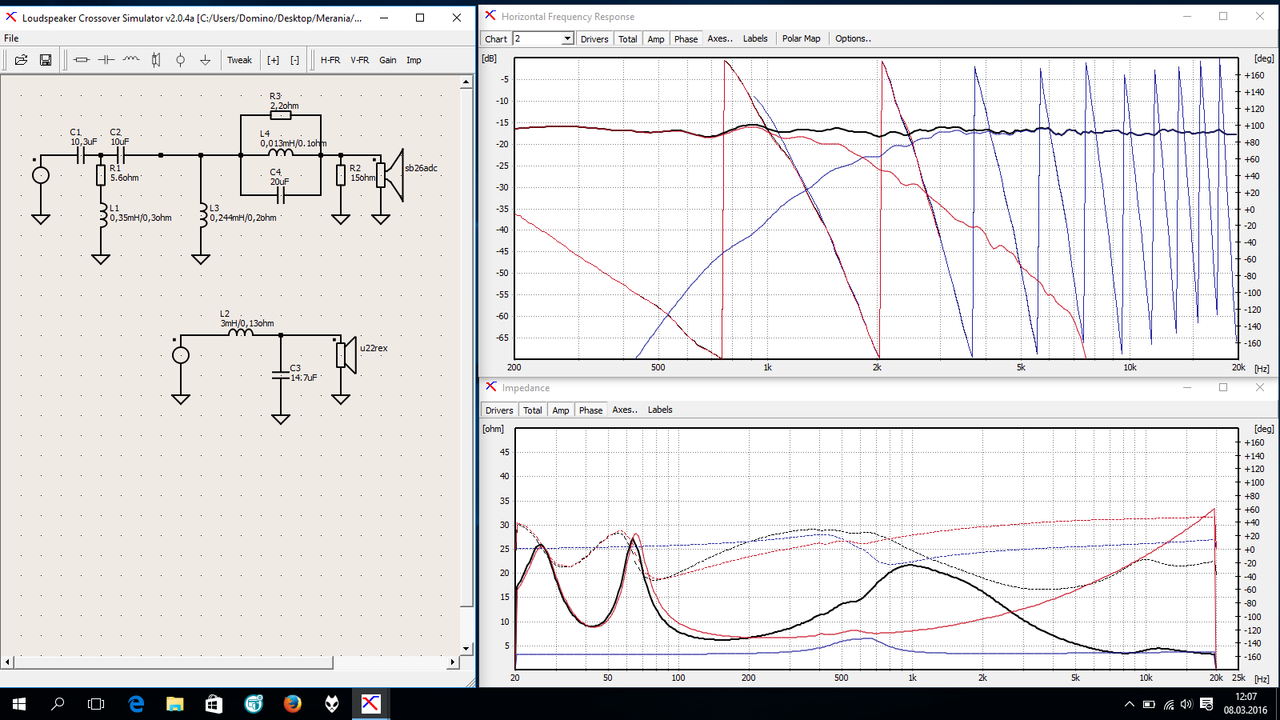The height and width of the screenshot is (720, 1280).
Task: Select resistor R3 2,2ohm in schematic
Action: (281, 115)
